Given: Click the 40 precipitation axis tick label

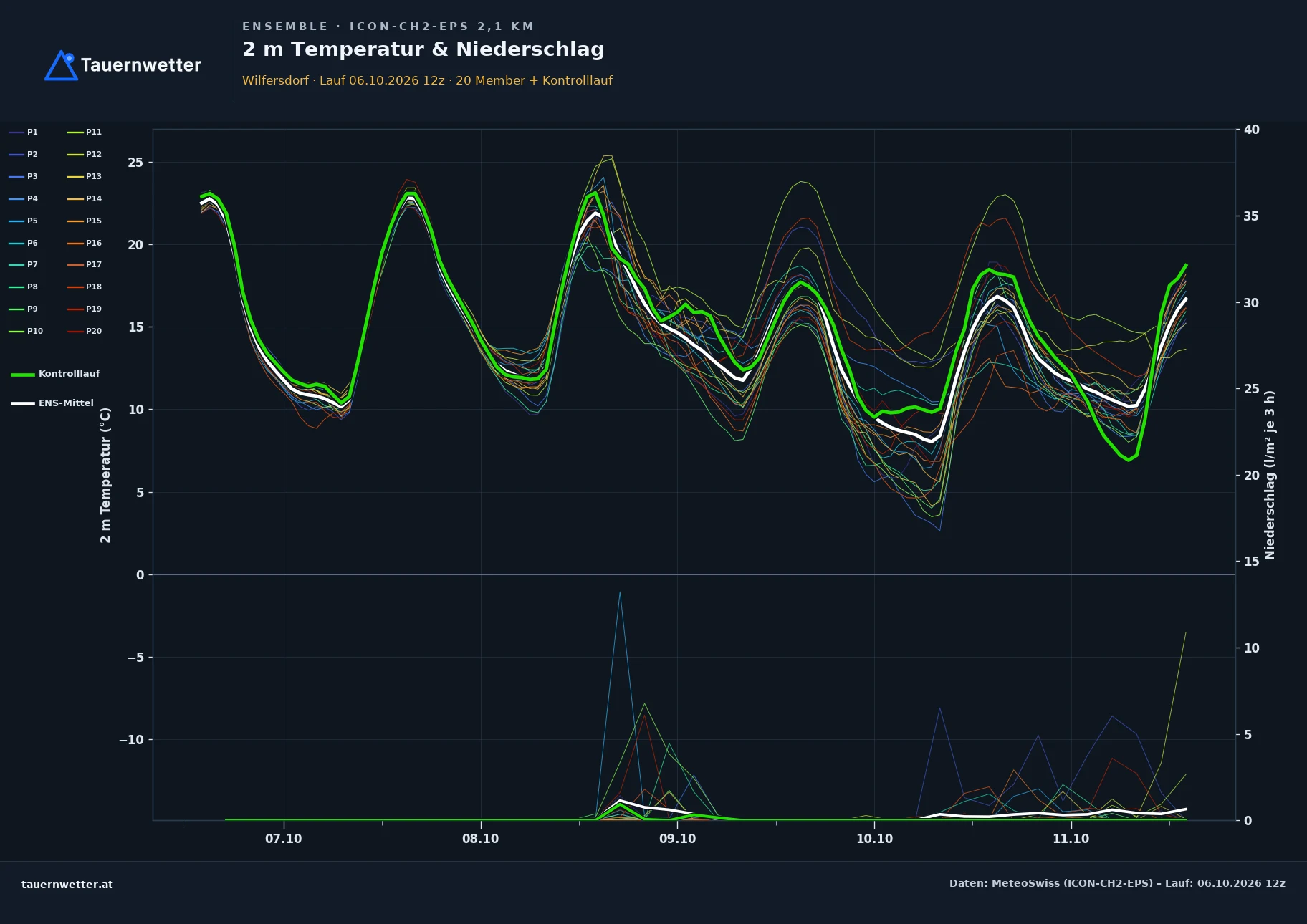Looking at the screenshot, I should tap(1252, 130).
